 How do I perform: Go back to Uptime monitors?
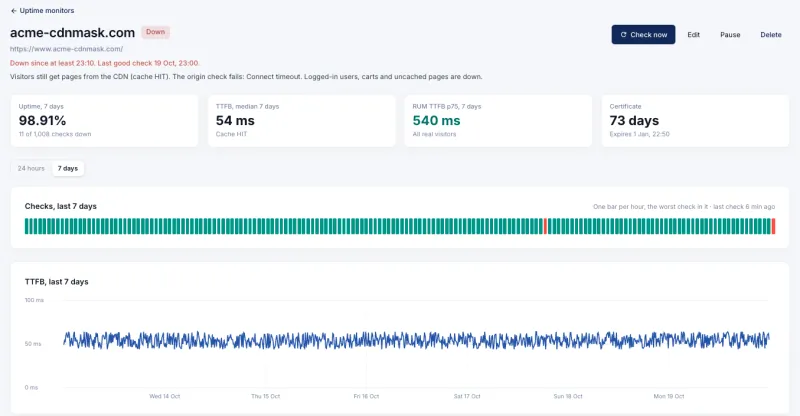42,10
